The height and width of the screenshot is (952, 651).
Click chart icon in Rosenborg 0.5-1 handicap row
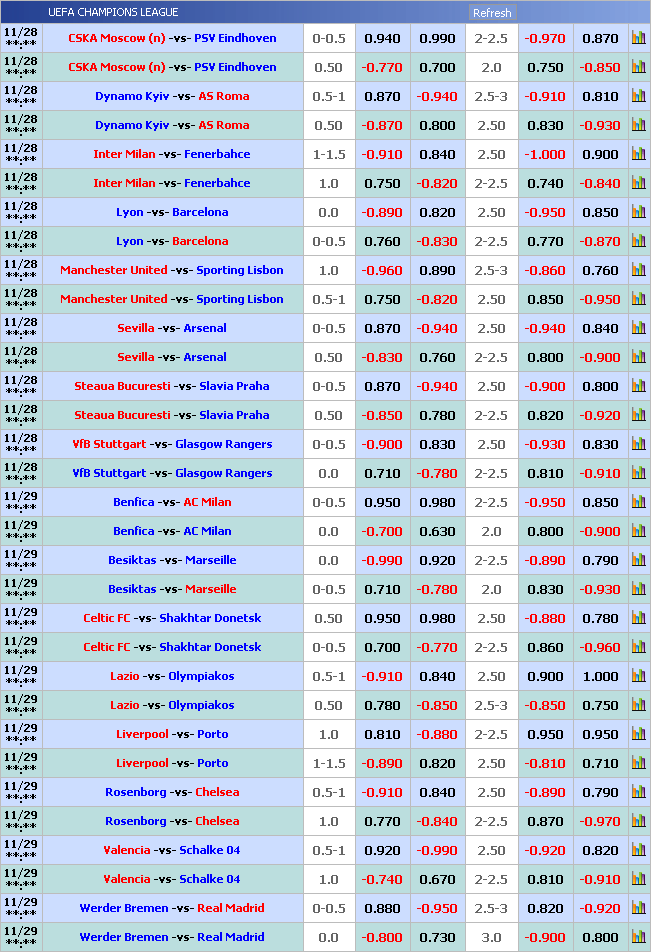638,792
